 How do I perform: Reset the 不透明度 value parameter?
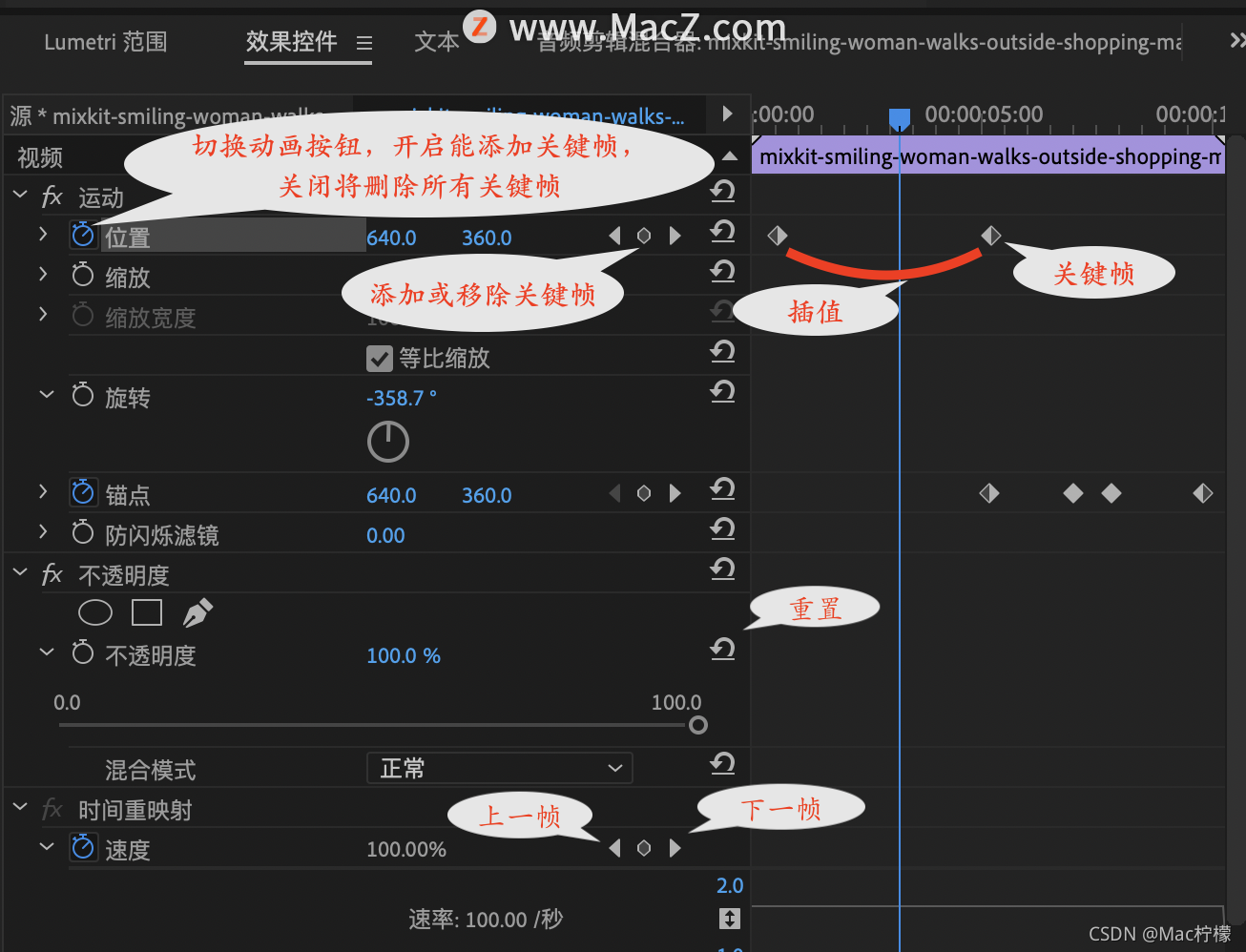coord(722,650)
